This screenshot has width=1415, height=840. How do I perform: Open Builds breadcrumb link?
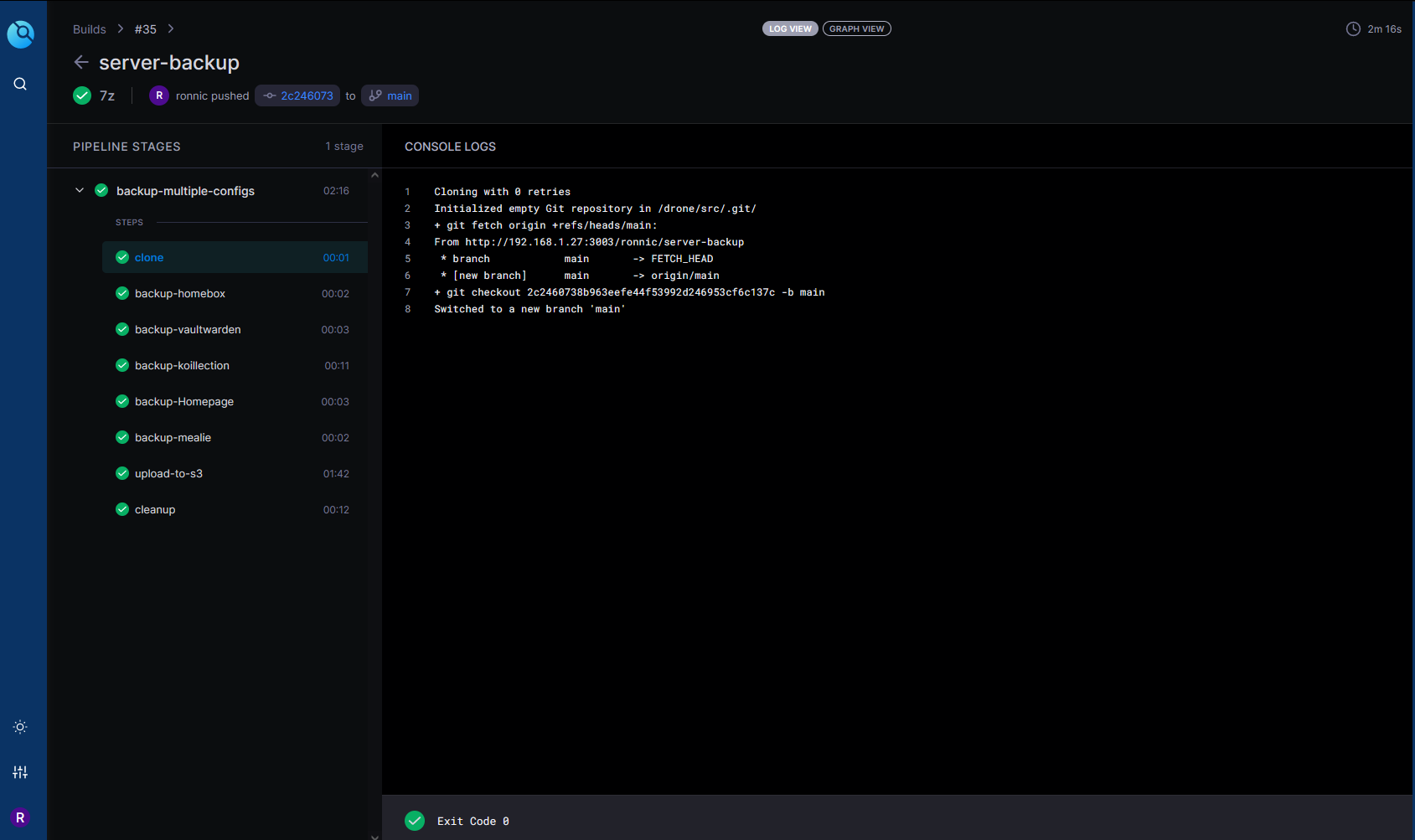point(90,29)
